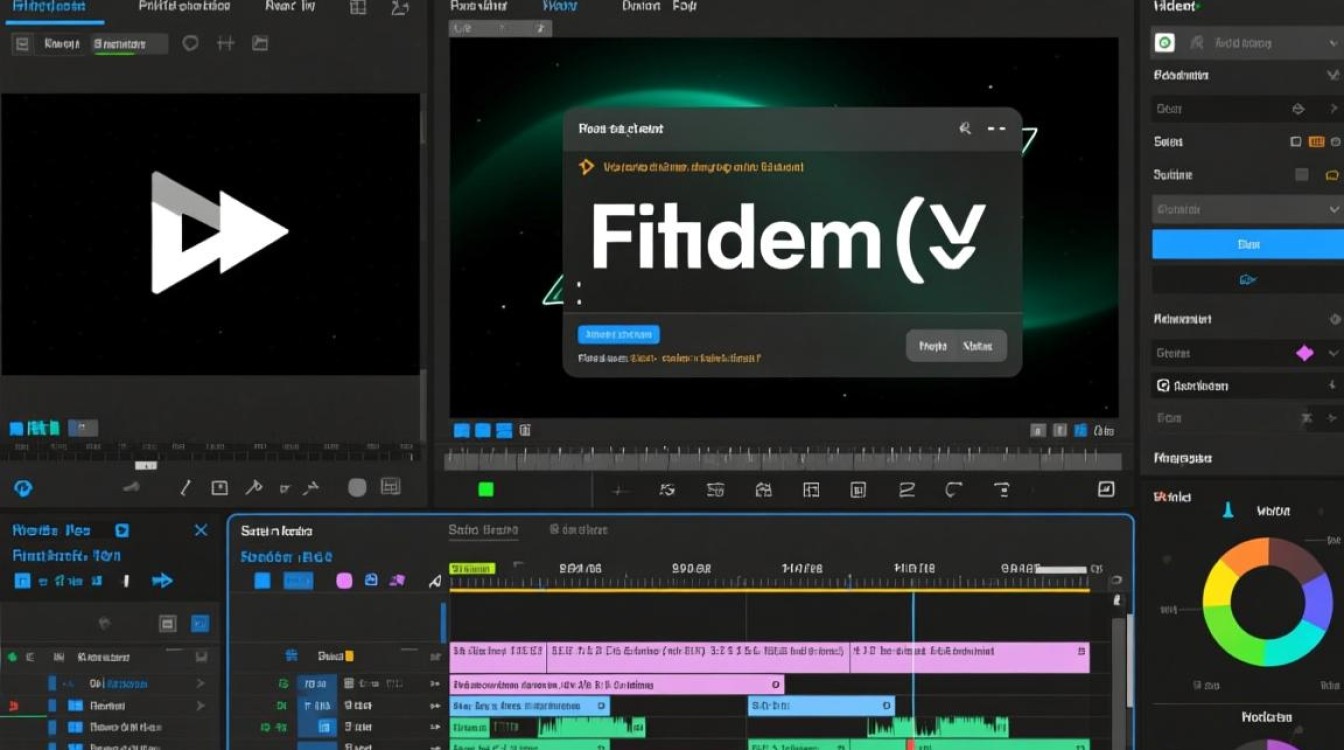Click the split-window icon in program monitor toolbar
Viewport: 1344px width, 750px height.
pyautogui.click(x=811, y=490)
